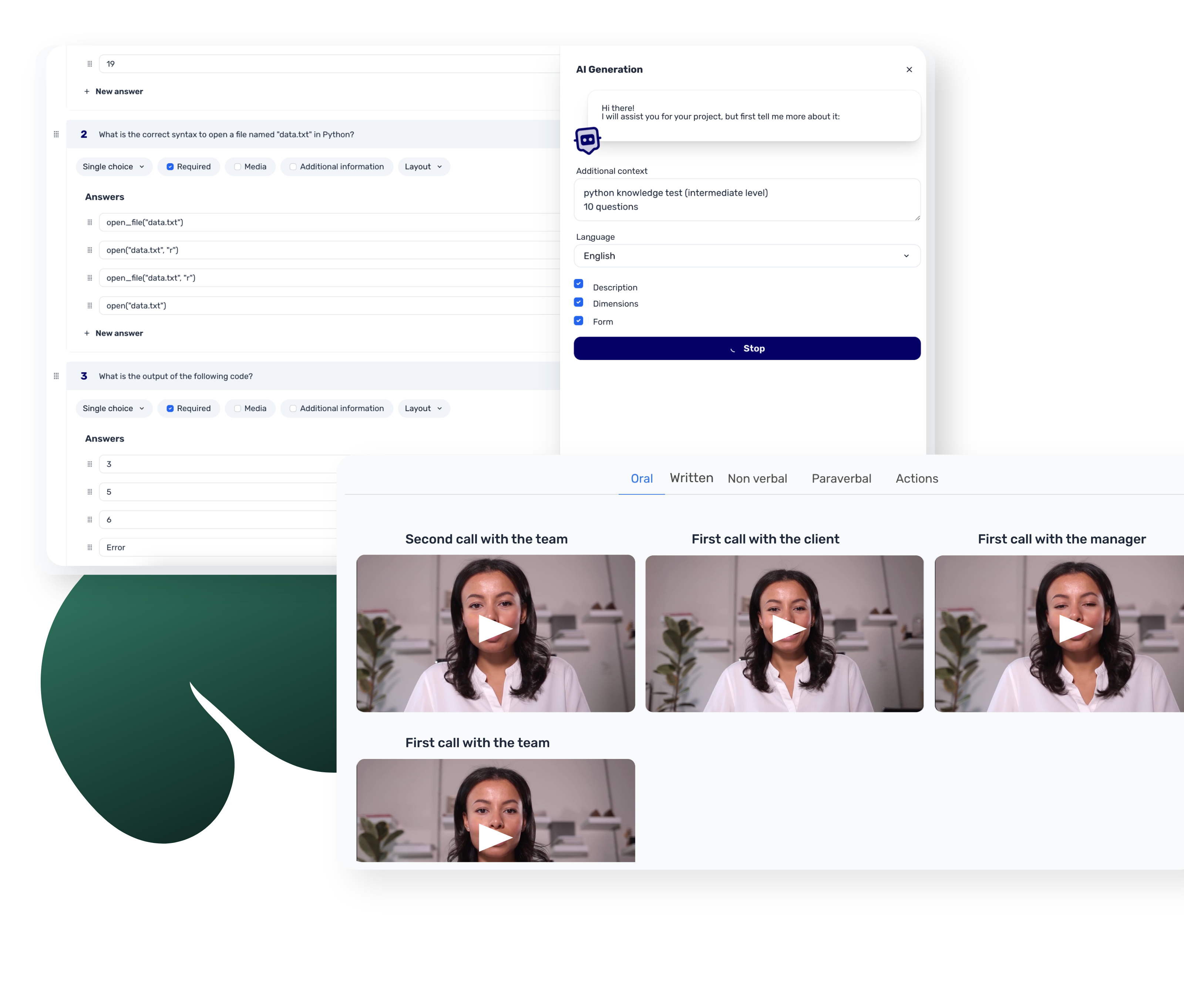Uncheck the Dimensions checkbox
Image resolution: width=1184 pixels, height=1008 pixels.
[579, 302]
